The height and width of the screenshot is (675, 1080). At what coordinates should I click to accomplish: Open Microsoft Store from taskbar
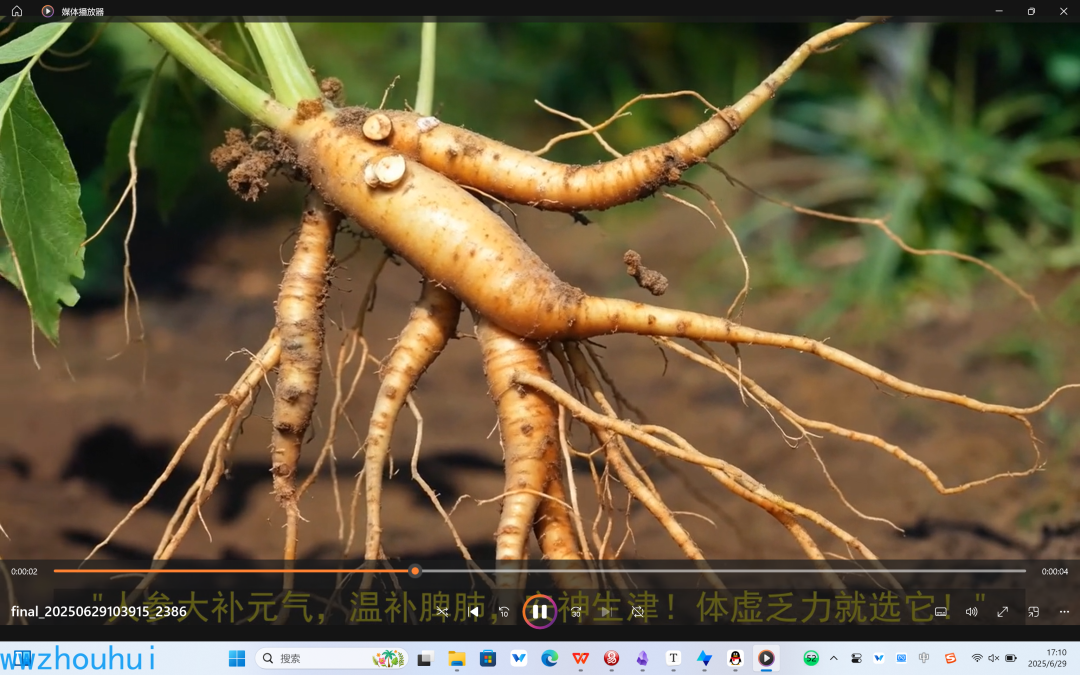488,658
